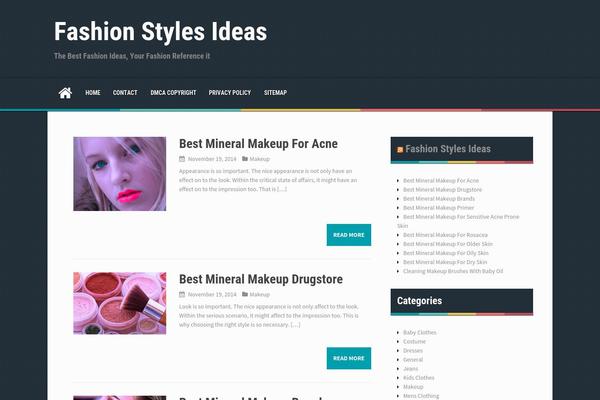Click Makeup category under the Drugstore post
Viewport: 600px width, 400px height.
coord(259,294)
